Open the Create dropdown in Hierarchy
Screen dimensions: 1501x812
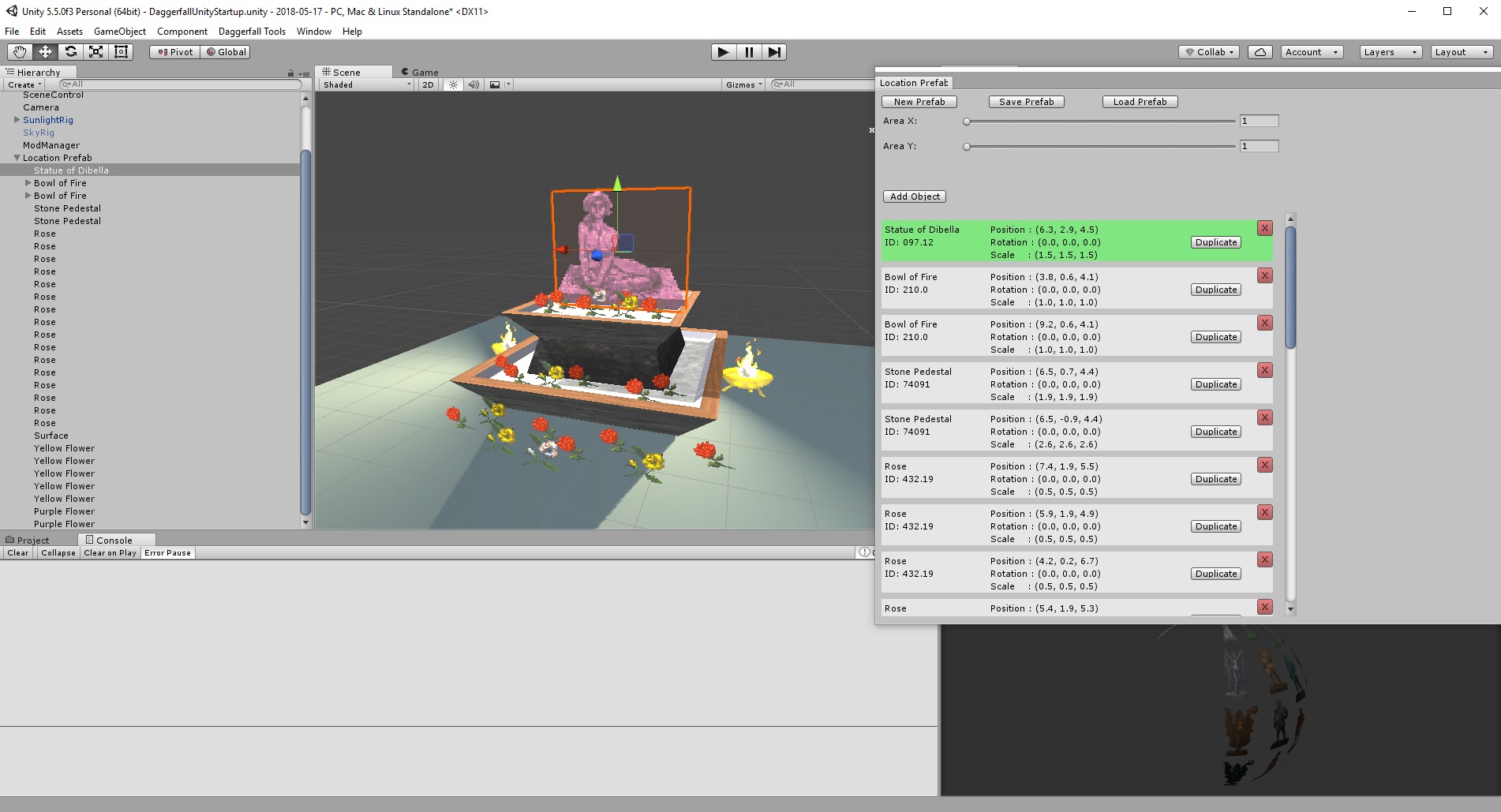tap(24, 84)
